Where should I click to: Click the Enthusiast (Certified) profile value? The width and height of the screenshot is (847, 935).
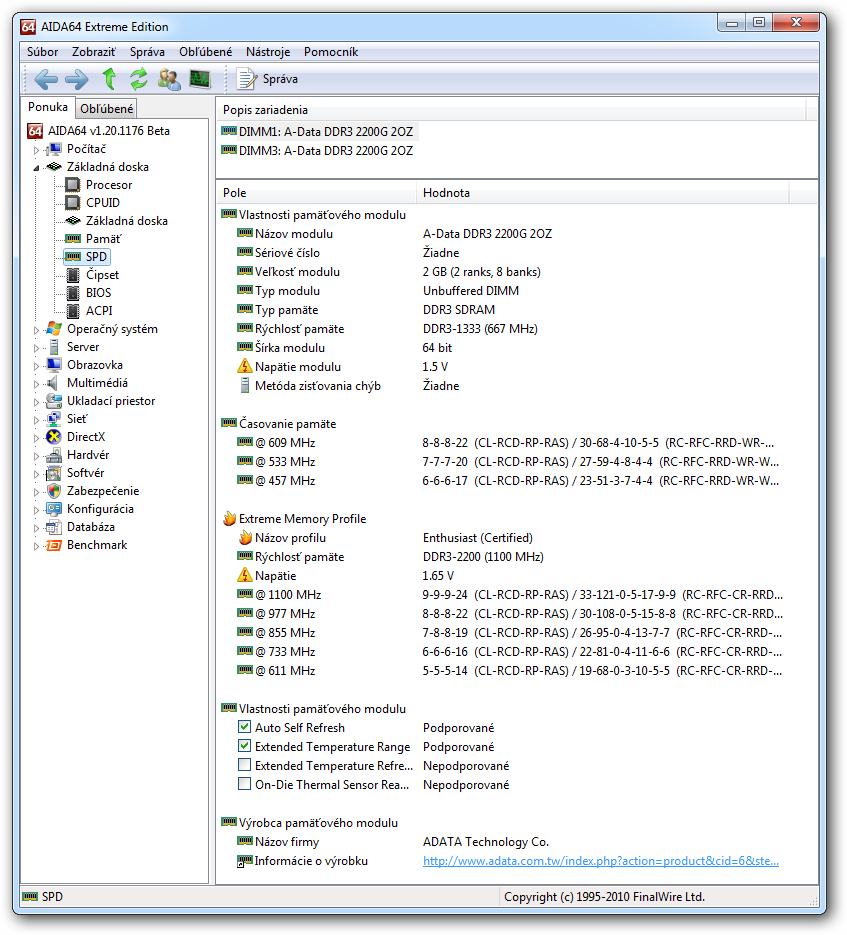coord(478,537)
